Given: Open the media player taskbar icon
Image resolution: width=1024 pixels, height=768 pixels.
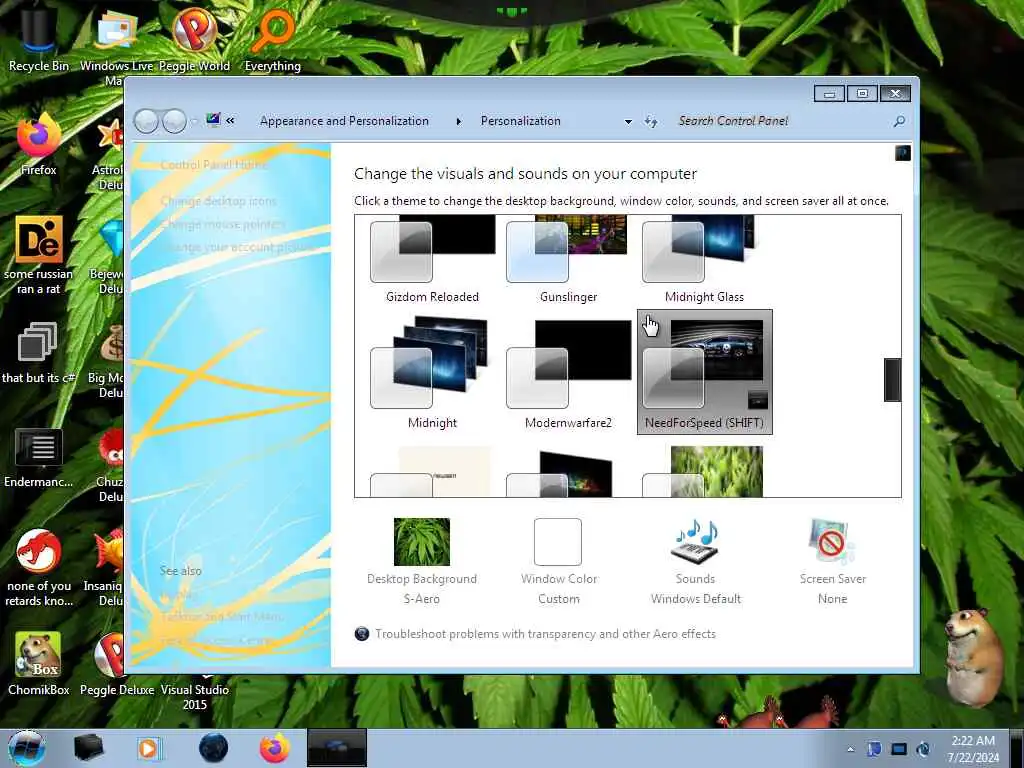Looking at the screenshot, I should tap(149, 748).
